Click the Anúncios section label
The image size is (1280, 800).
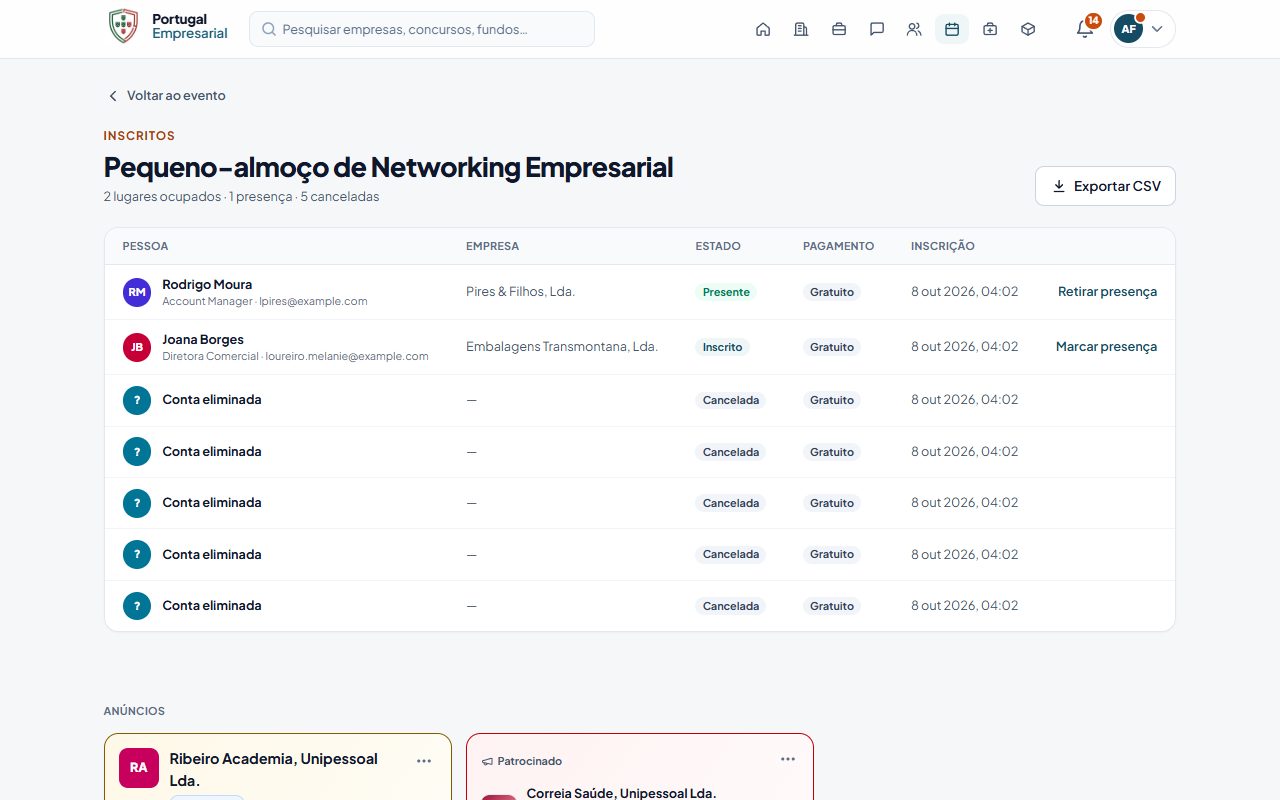click(x=134, y=711)
